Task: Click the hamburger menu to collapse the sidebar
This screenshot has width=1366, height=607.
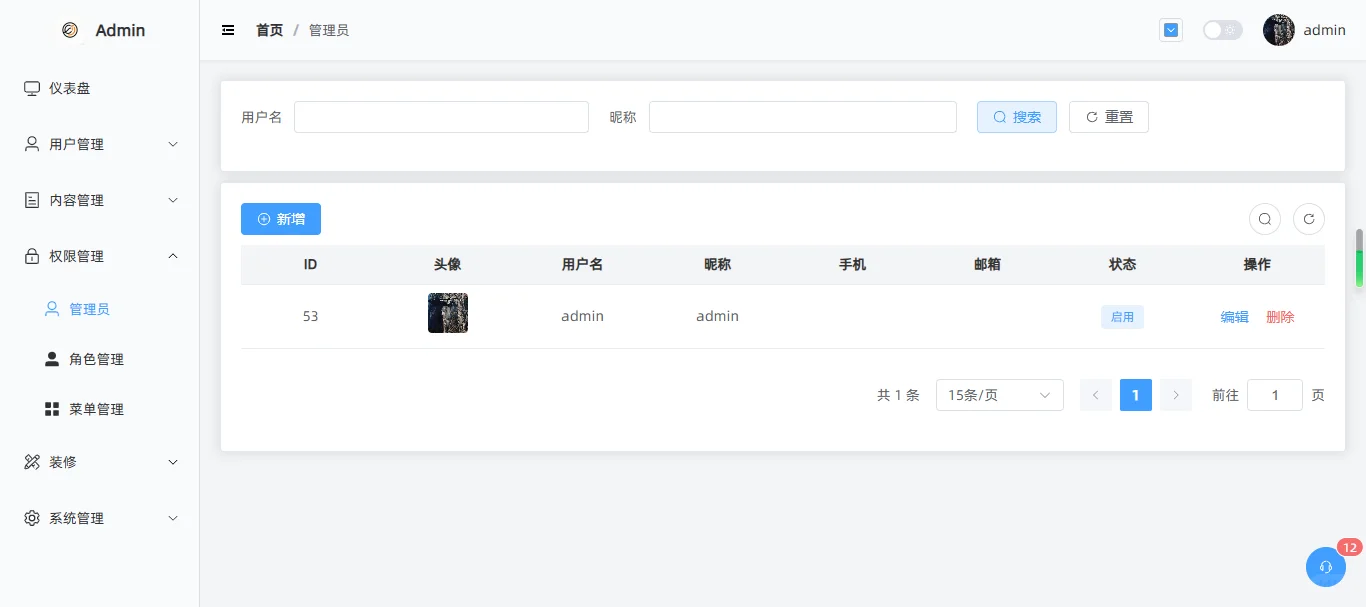Action: coord(228,30)
